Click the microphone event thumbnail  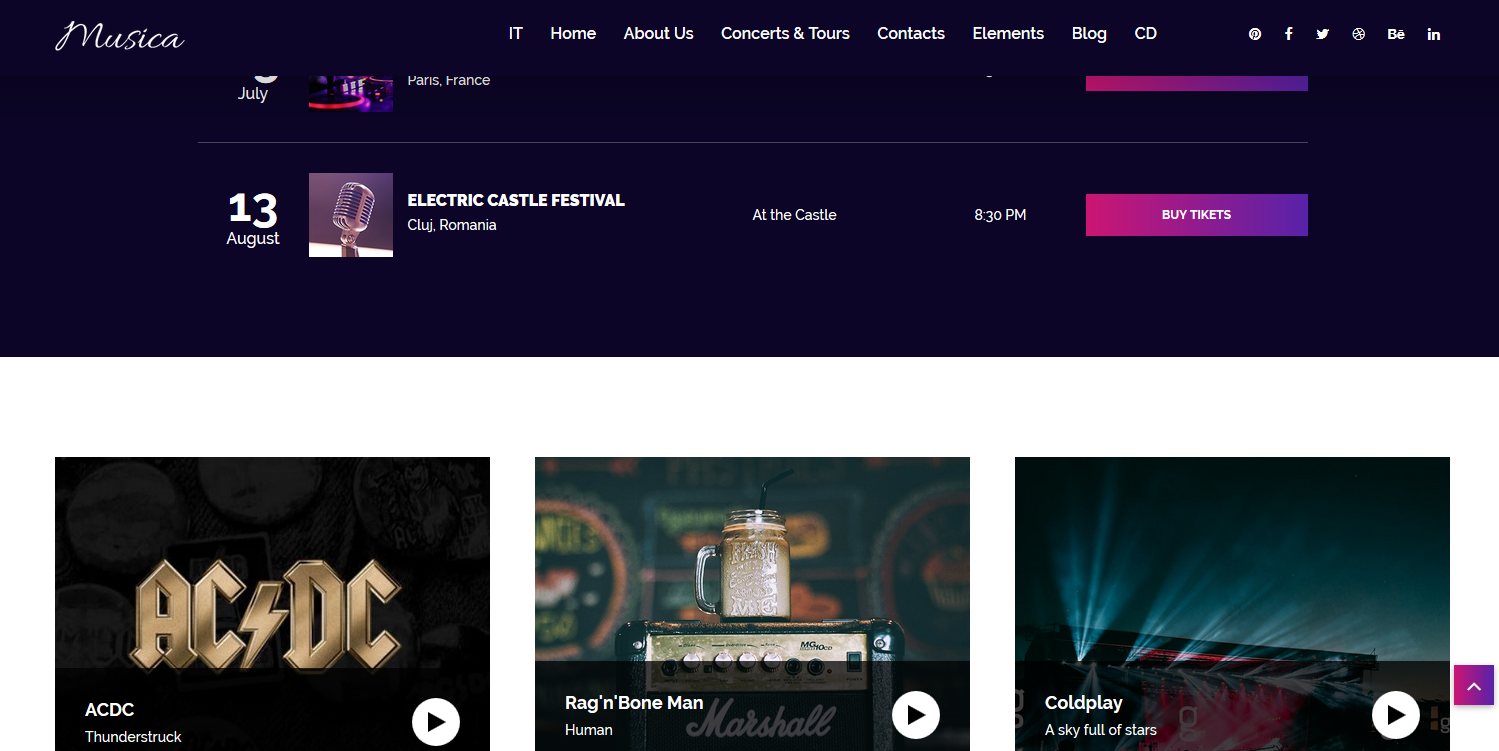pos(351,215)
